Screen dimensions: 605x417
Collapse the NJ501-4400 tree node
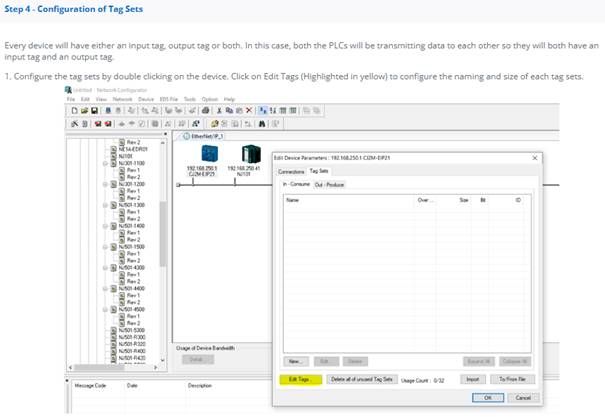tap(105, 288)
